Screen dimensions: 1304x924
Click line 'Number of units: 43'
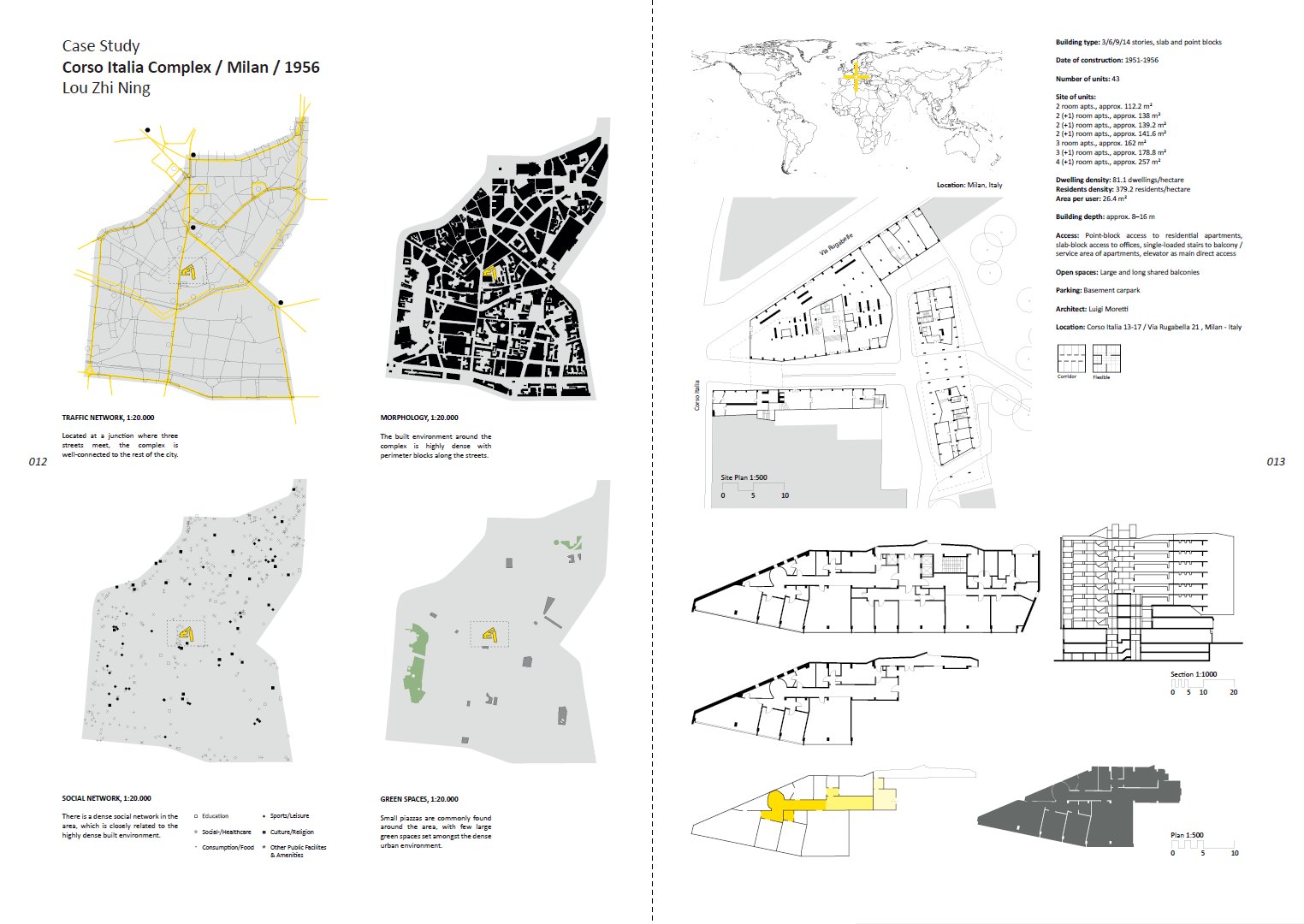coord(1088,79)
